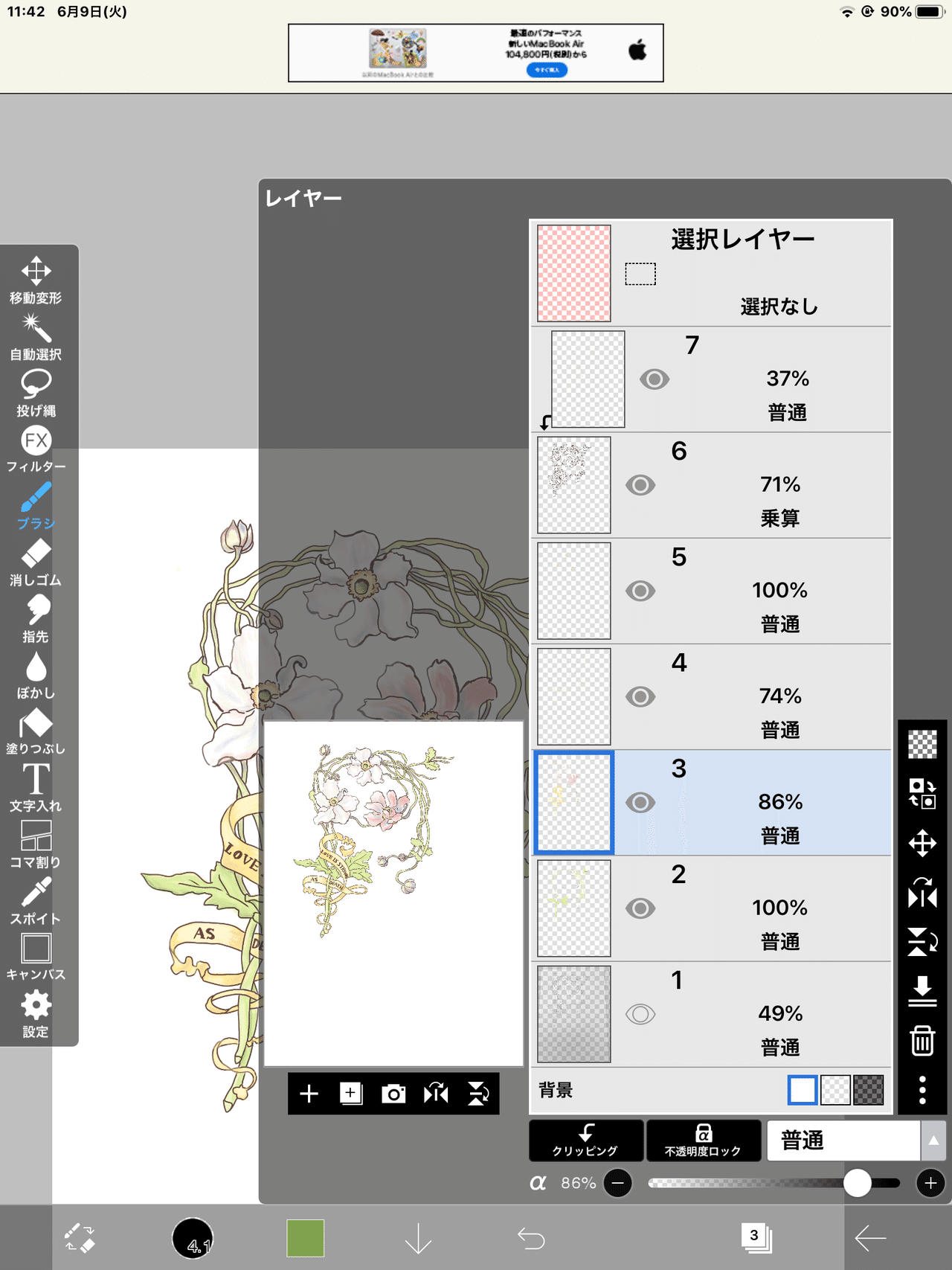
Task: Delete layer with trash can icon
Action: point(922,1040)
